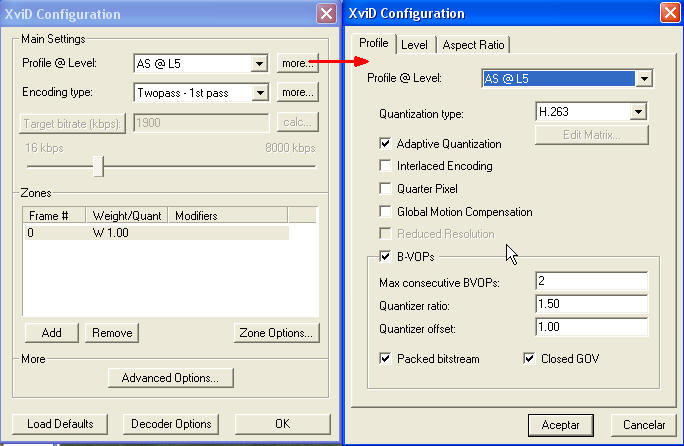The width and height of the screenshot is (684, 446).
Task: Toggle the B-VOPs checkbox
Action: (385, 256)
